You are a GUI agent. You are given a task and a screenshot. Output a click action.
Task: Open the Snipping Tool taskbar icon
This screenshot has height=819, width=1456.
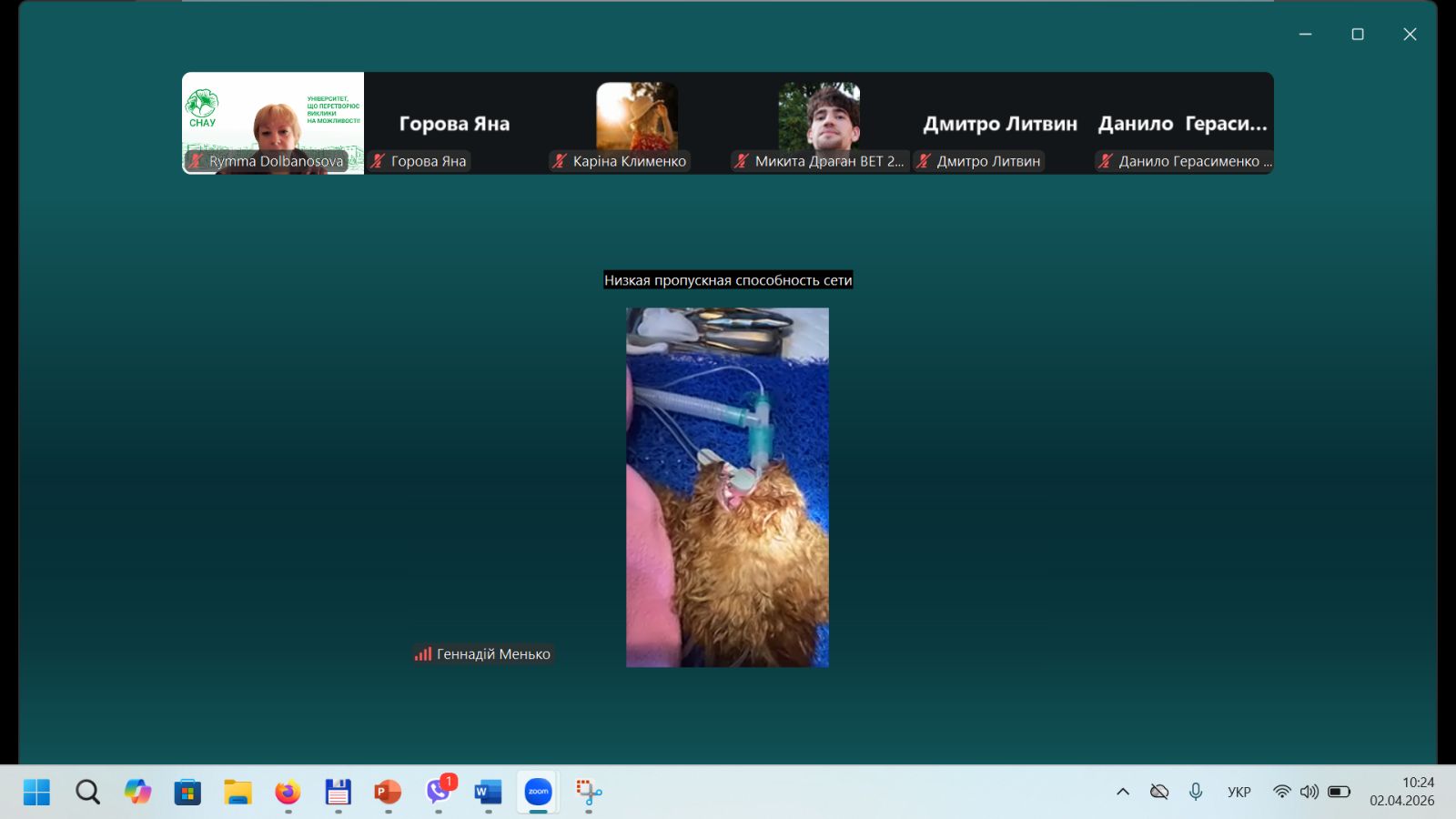pyautogui.click(x=588, y=792)
